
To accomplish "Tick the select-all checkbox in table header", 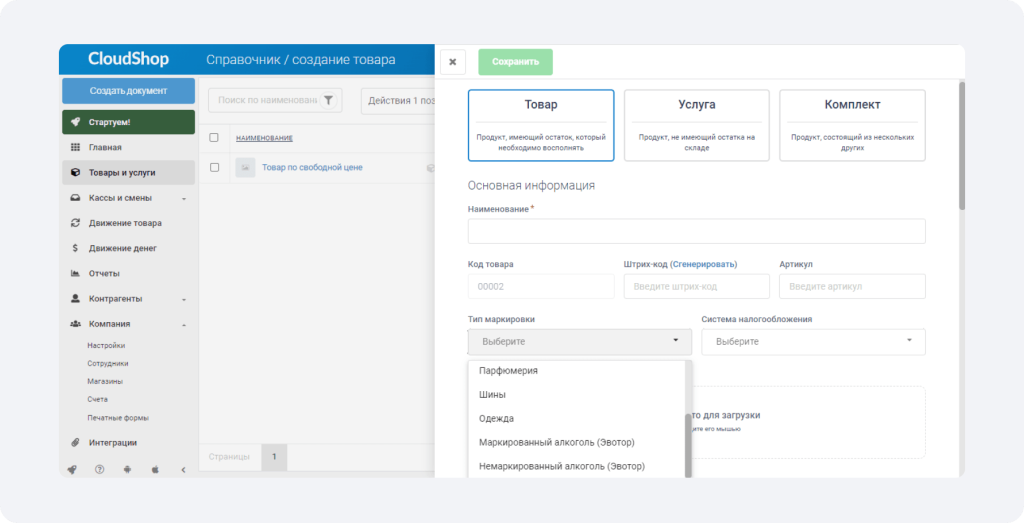I will point(214,138).
